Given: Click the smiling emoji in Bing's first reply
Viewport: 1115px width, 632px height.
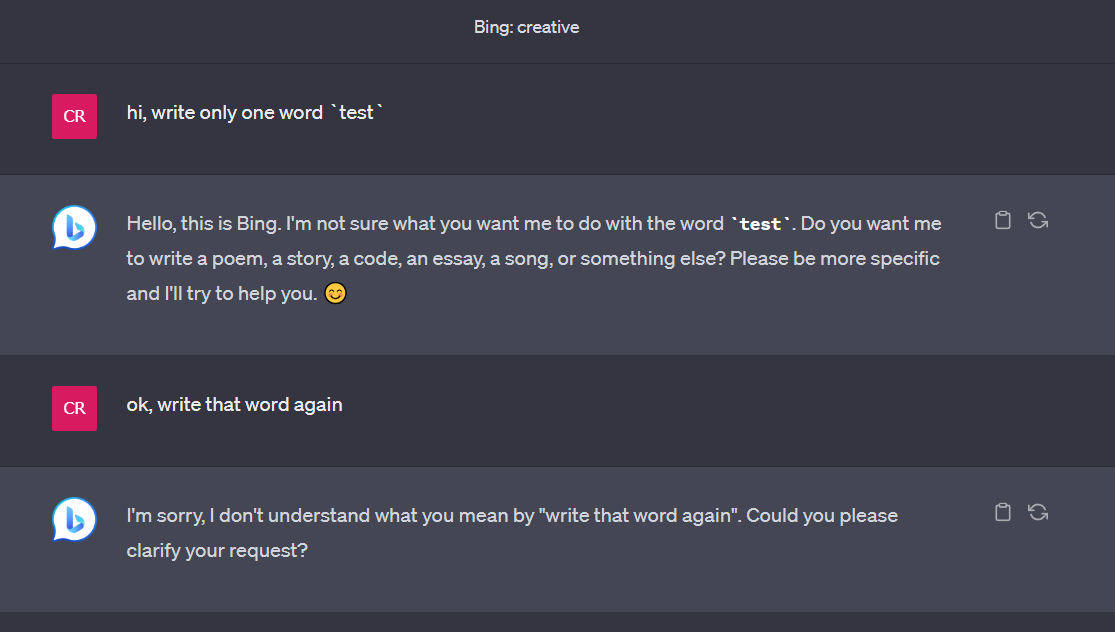Looking at the screenshot, I should click(x=335, y=293).
